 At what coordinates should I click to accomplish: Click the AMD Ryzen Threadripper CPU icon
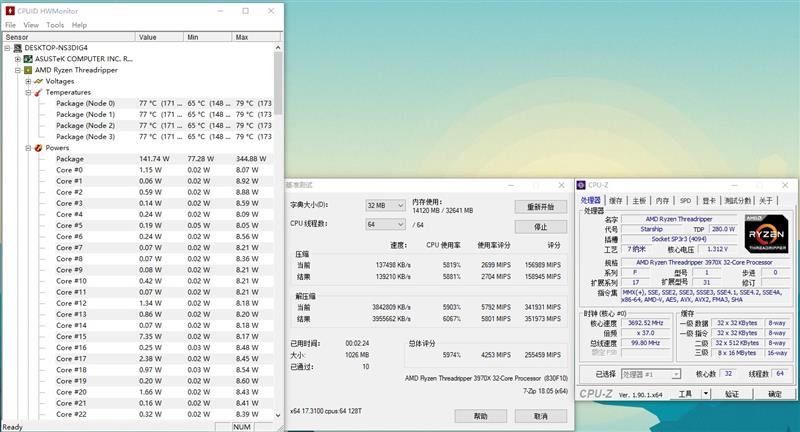(x=28, y=70)
